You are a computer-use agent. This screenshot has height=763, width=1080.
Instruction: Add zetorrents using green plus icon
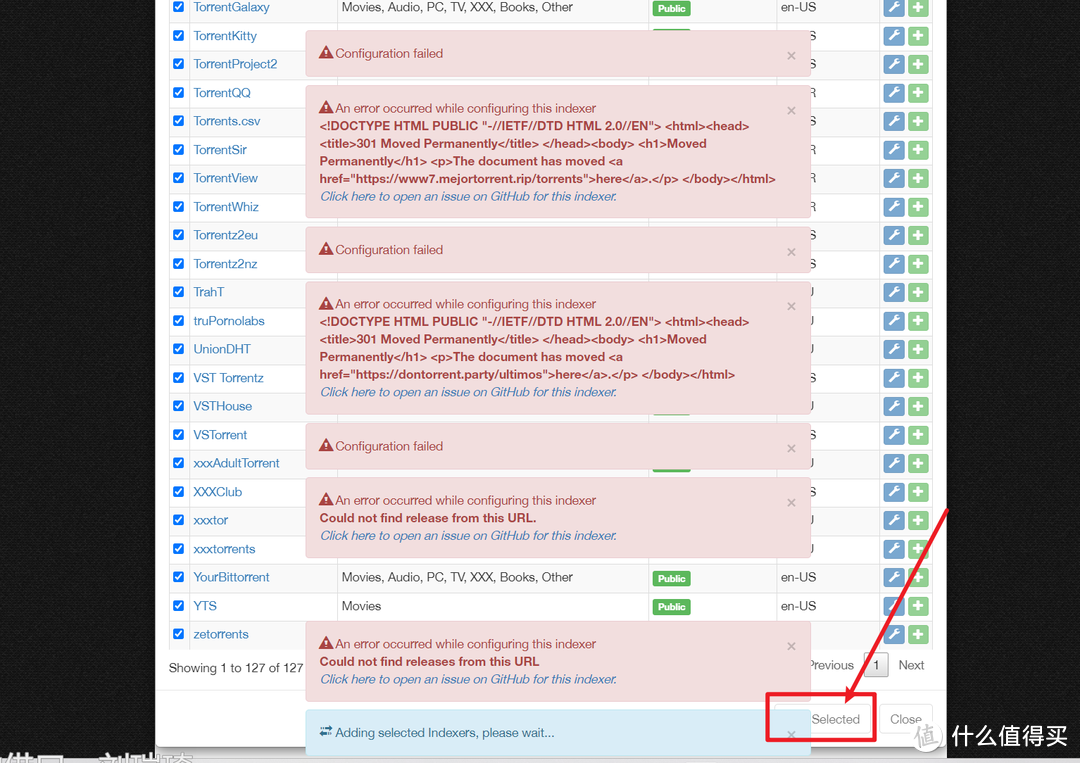(917, 634)
